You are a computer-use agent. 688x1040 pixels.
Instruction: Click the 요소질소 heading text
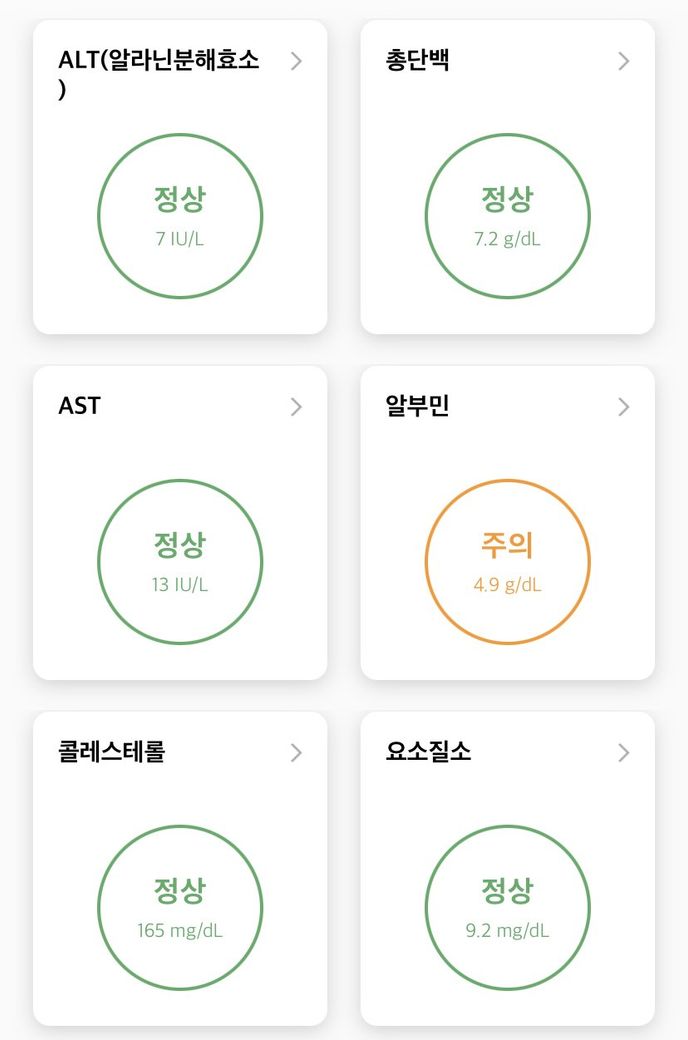pos(428,752)
